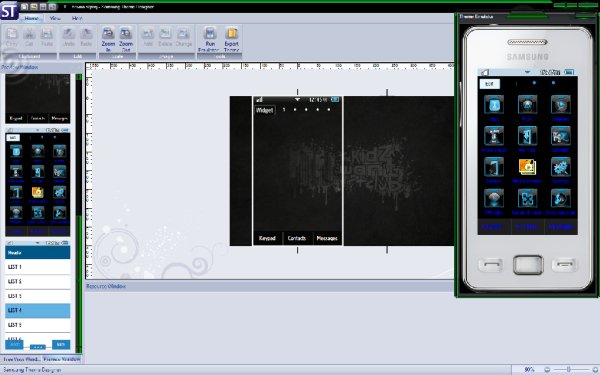Tap the orange Media browser icon in the emulator
The height and width of the screenshot is (375, 600).
point(527,166)
